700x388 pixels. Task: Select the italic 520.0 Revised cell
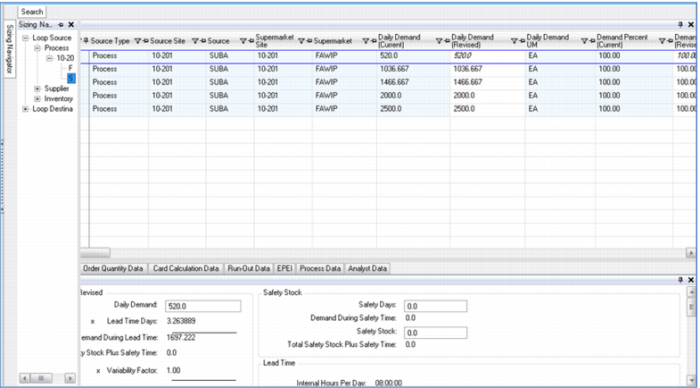click(x=488, y=56)
